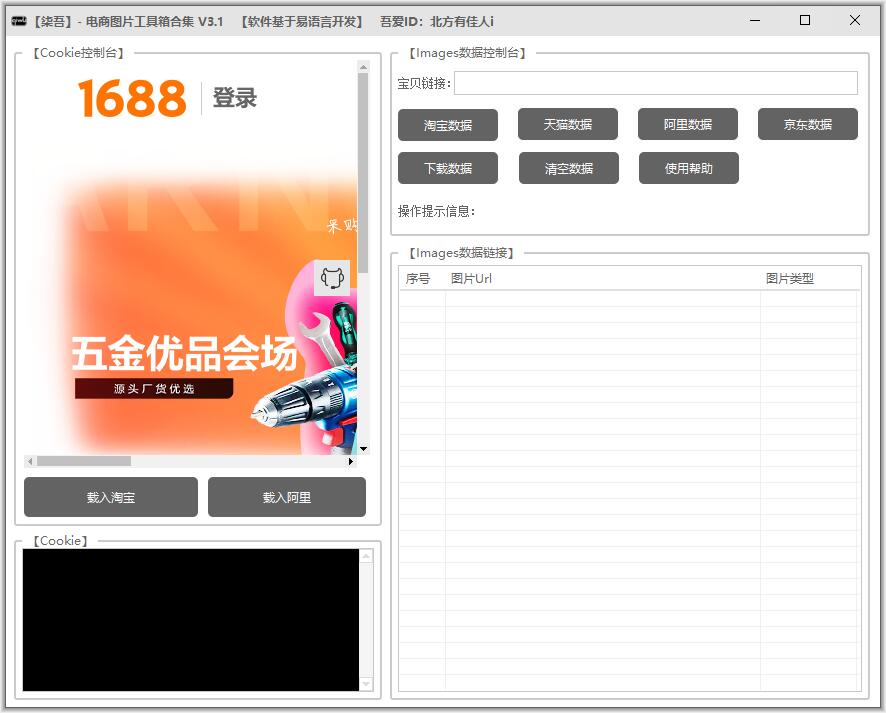Click the 图片Url column header
This screenshot has width=886, height=713.
(x=603, y=279)
